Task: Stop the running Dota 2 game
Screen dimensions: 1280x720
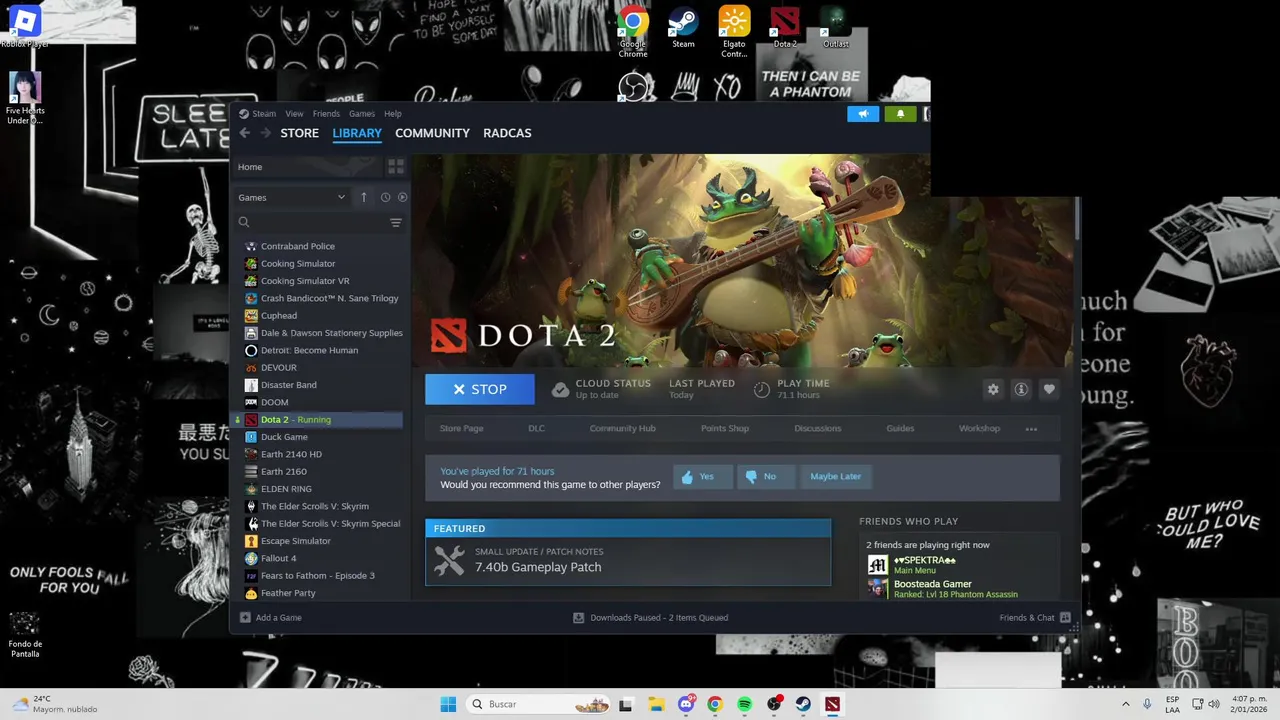Action: click(x=480, y=389)
